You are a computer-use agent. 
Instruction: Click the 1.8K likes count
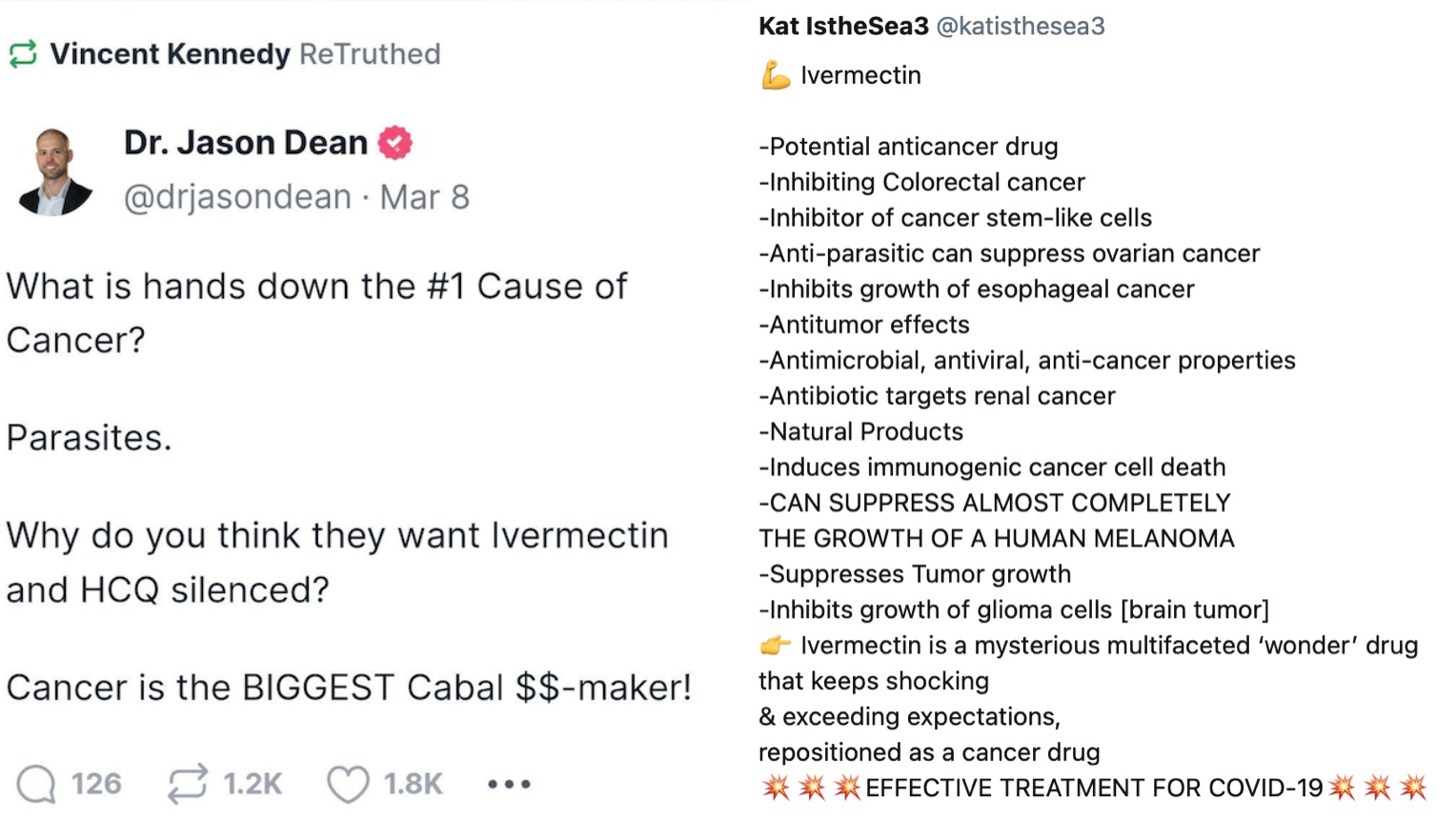413,784
